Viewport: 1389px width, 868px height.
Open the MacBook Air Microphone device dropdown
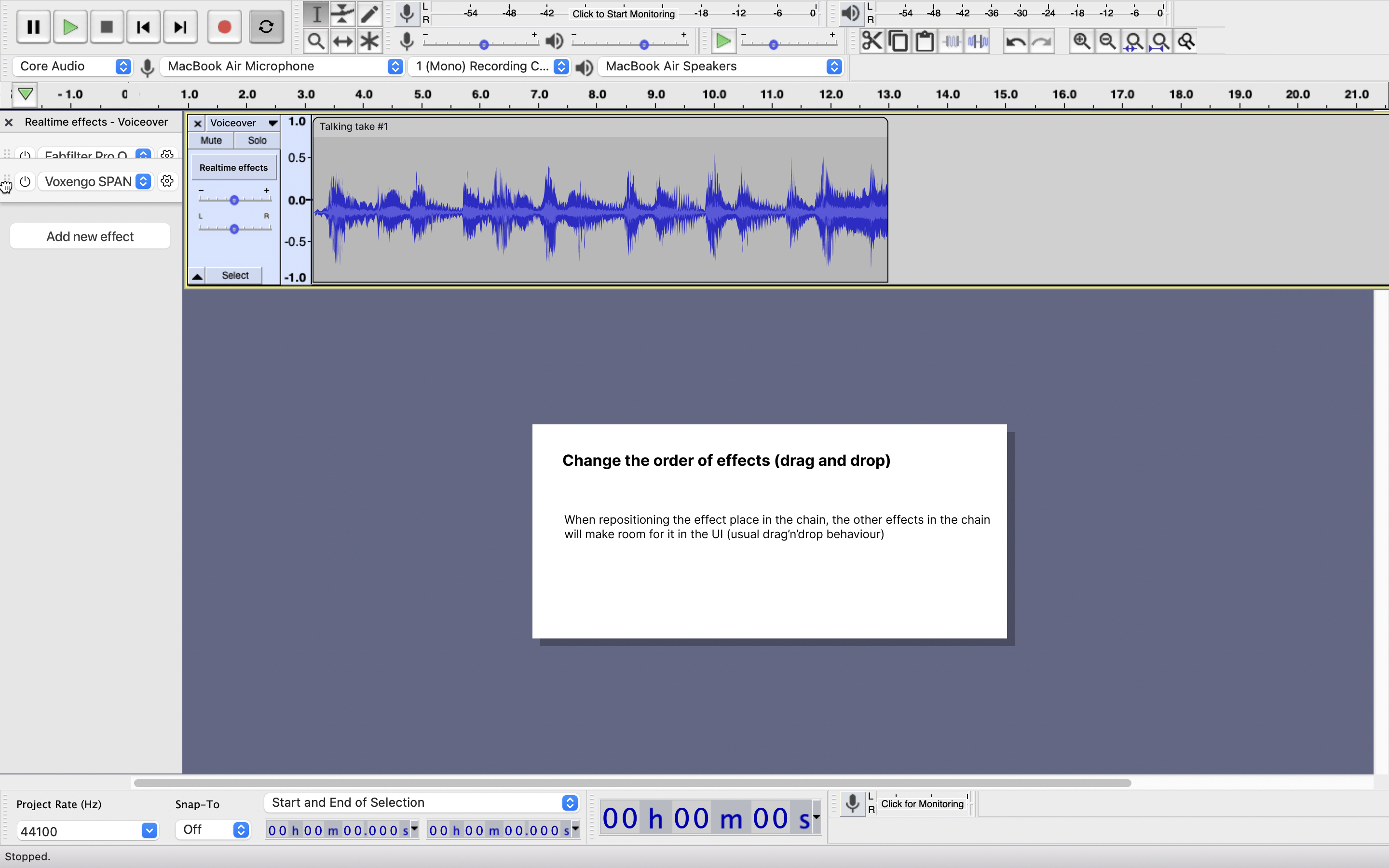[x=280, y=66]
